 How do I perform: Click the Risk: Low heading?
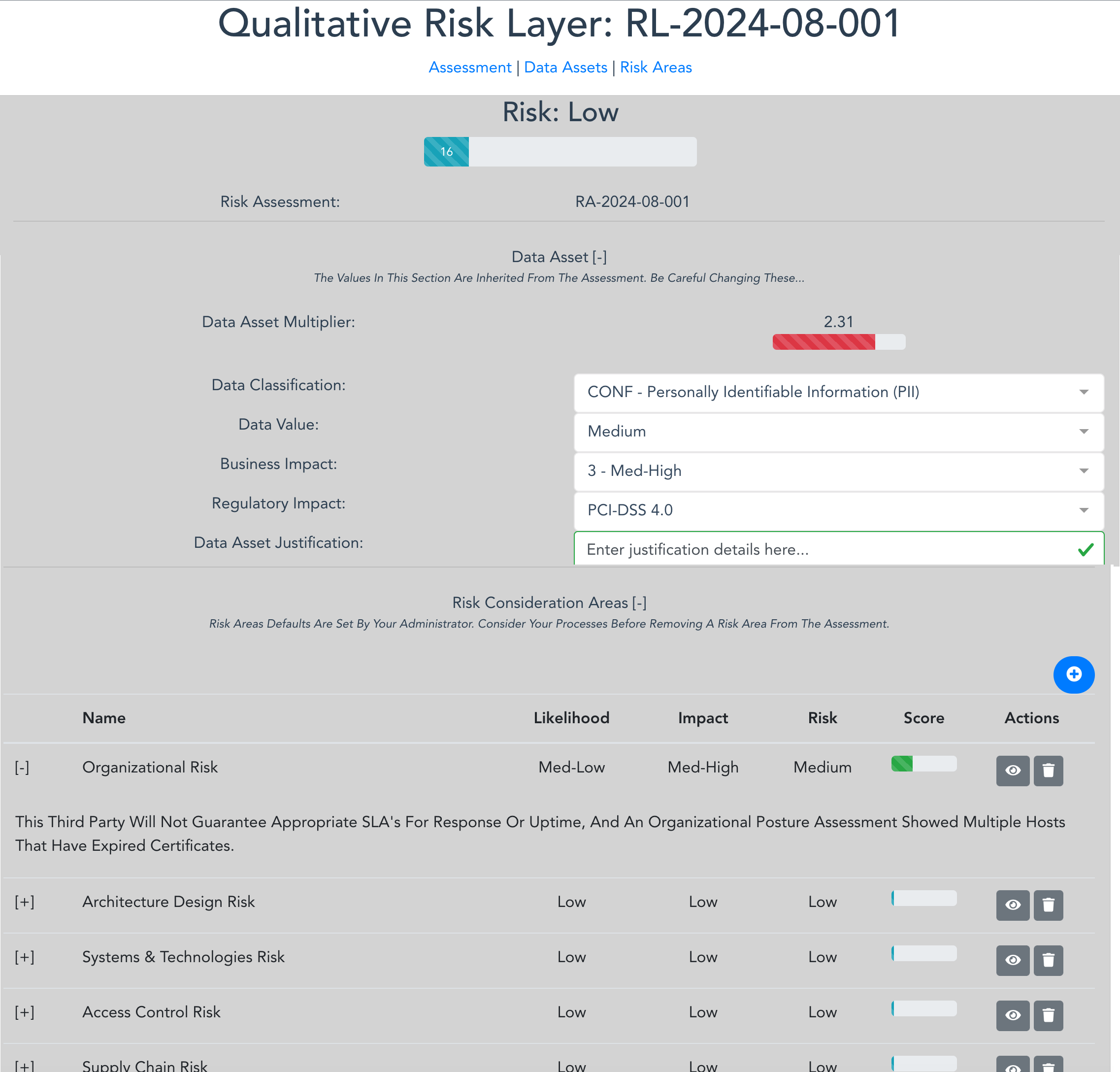pos(560,112)
